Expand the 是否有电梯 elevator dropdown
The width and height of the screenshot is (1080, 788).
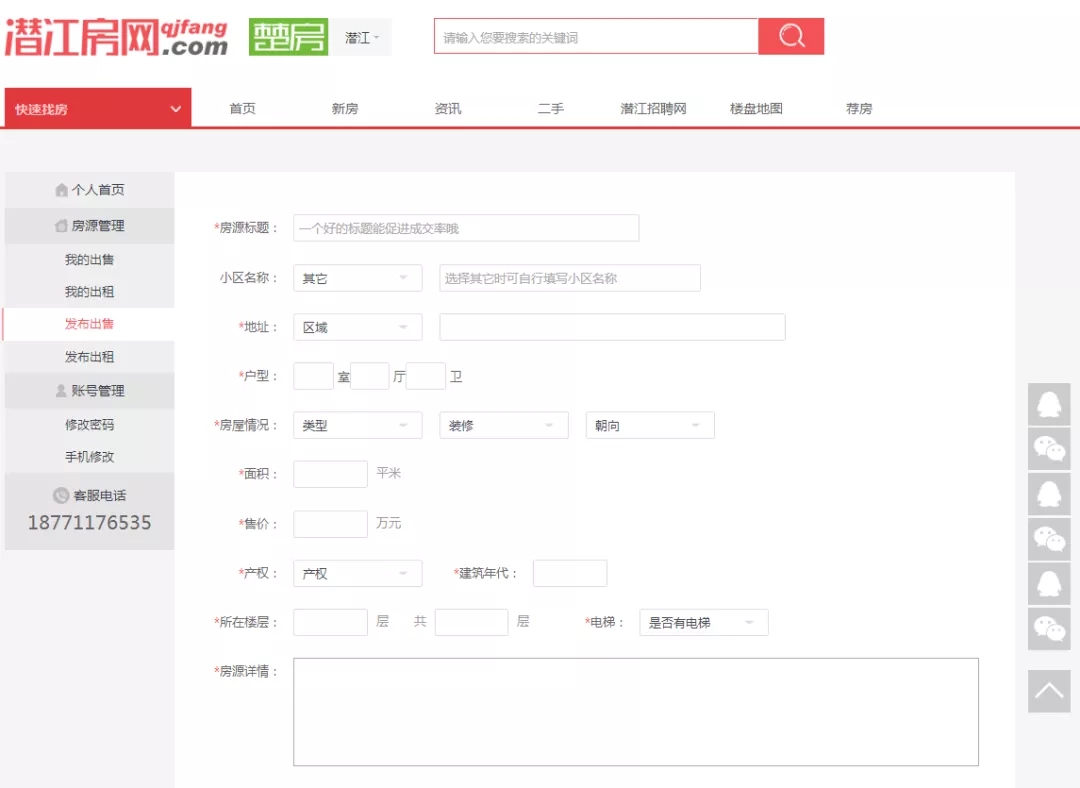[703, 622]
